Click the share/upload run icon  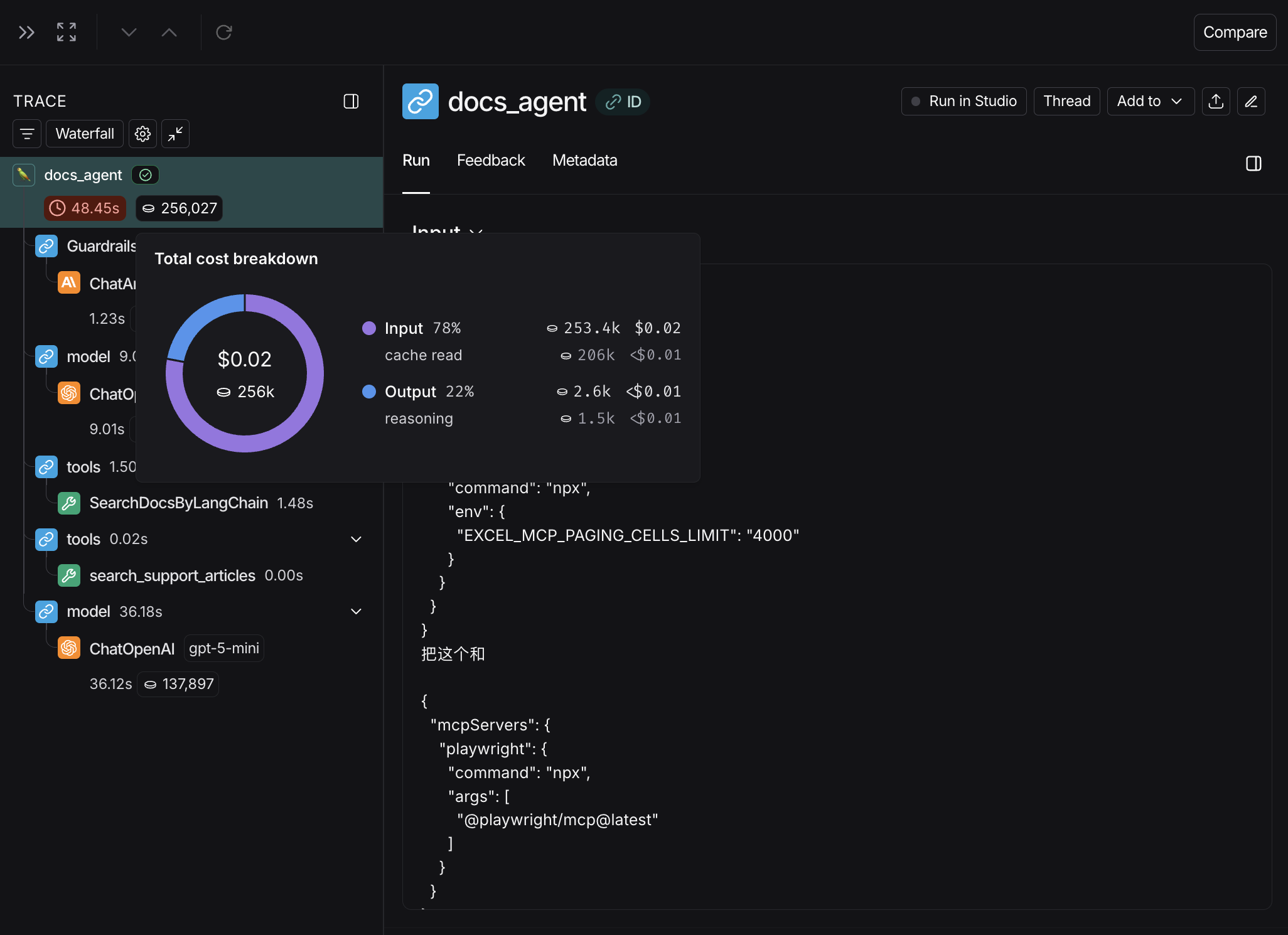1216,101
